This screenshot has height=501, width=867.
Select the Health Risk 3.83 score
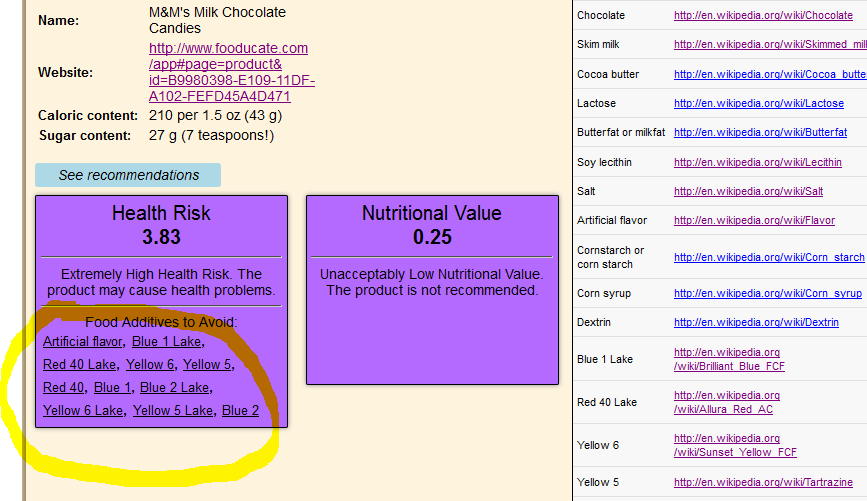pos(161,237)
